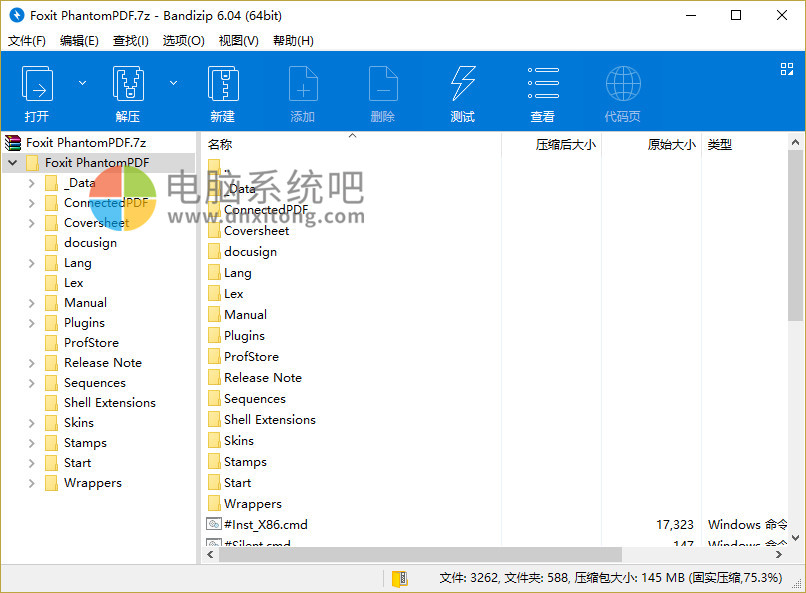Image resolution: width=806 pixels, height=593 pixels.
Task: Click the View (查看) list icon
Action: pyautogui.click(x=543, y=83)
